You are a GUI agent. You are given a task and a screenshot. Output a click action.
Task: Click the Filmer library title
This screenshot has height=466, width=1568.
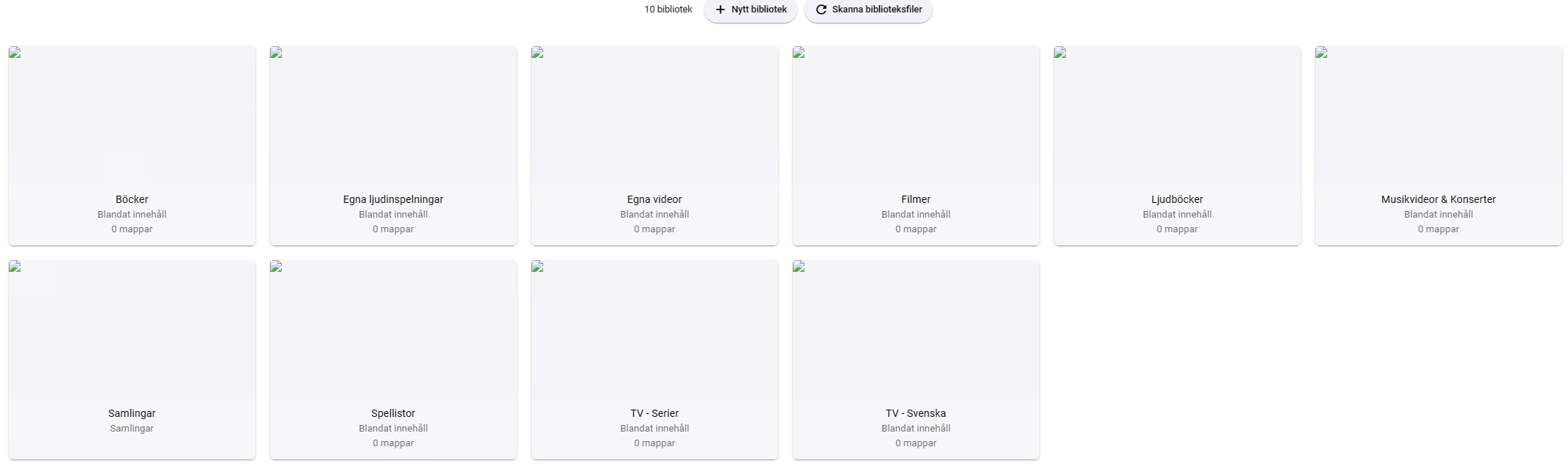tap(916, 199)
